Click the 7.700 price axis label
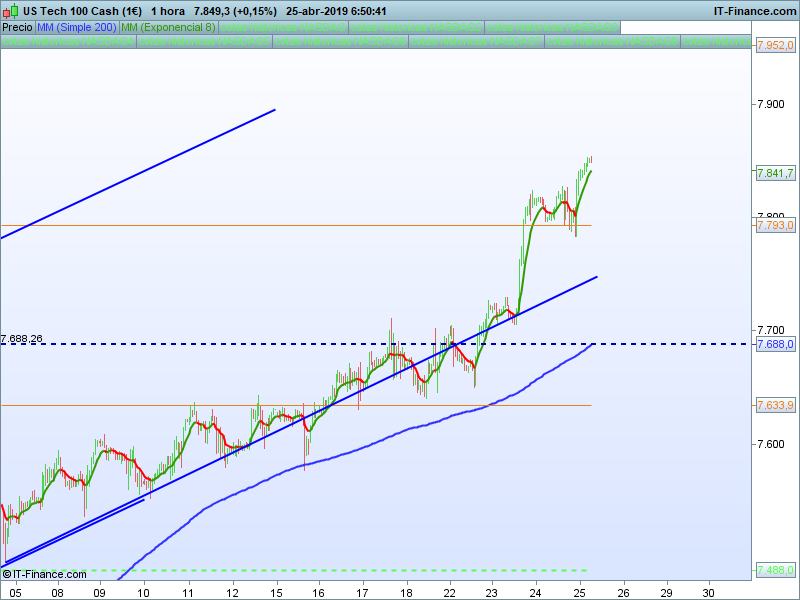The height and width of the screenshot is (600, 800). click(x=771, y=330)
